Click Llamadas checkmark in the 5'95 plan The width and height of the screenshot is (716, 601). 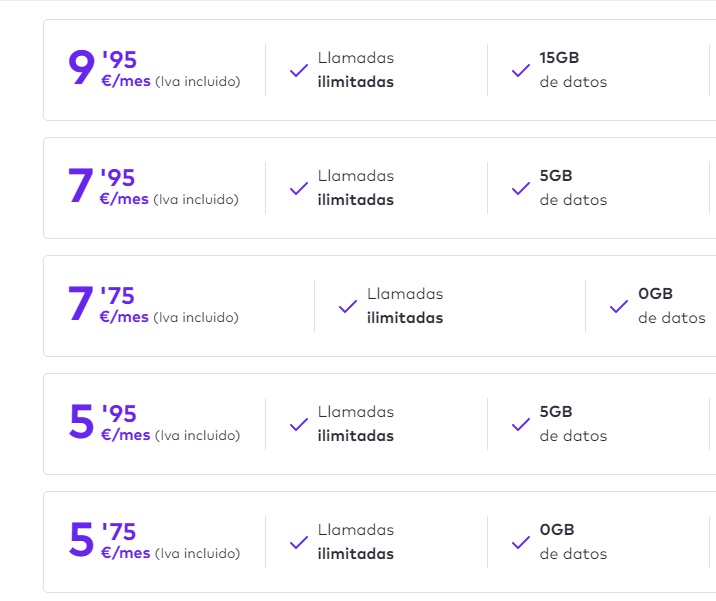[298, 425]
